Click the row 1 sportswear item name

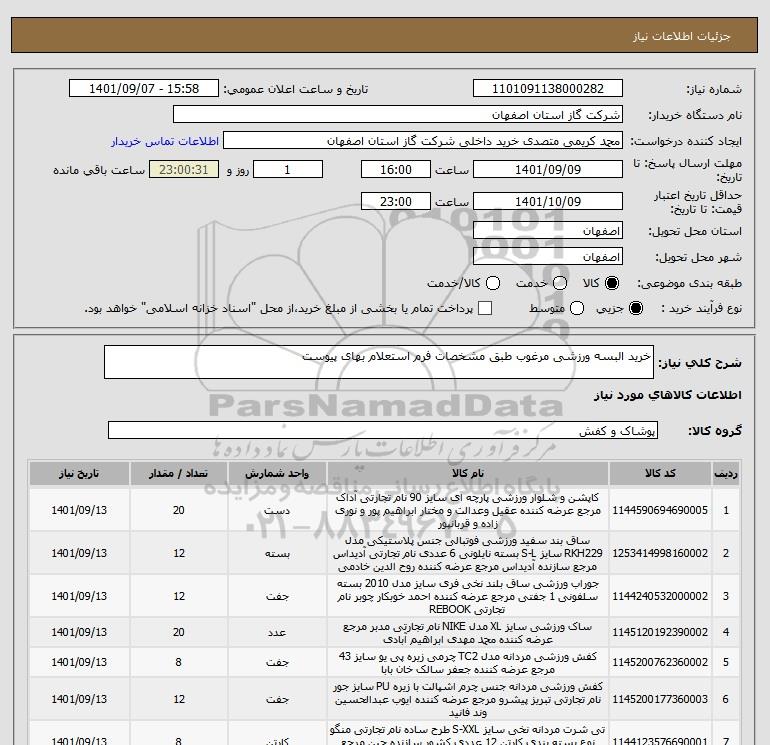coord(468,511)
